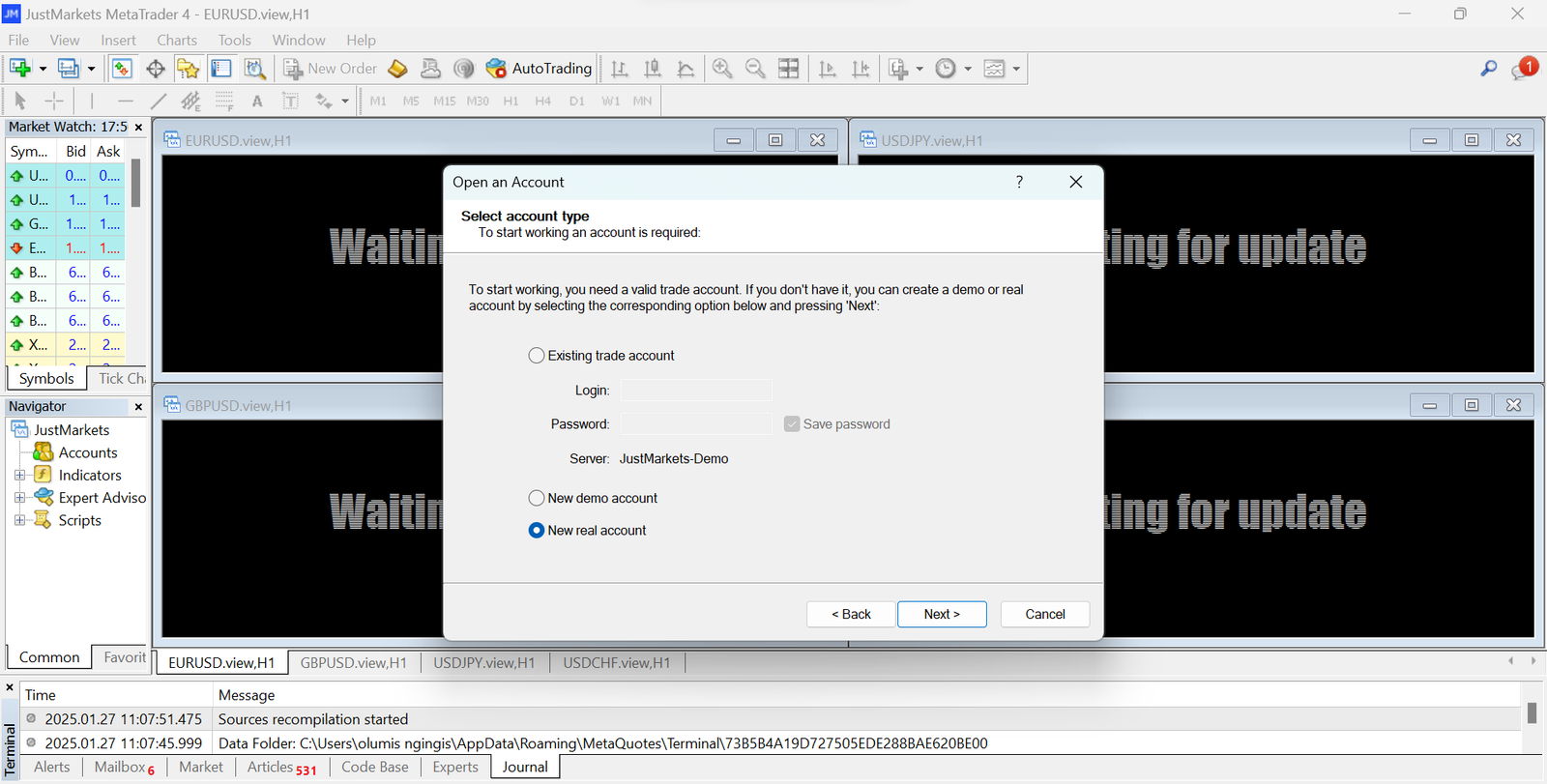
Task: Open the search magnifier icon
Action: (1489, 69)
